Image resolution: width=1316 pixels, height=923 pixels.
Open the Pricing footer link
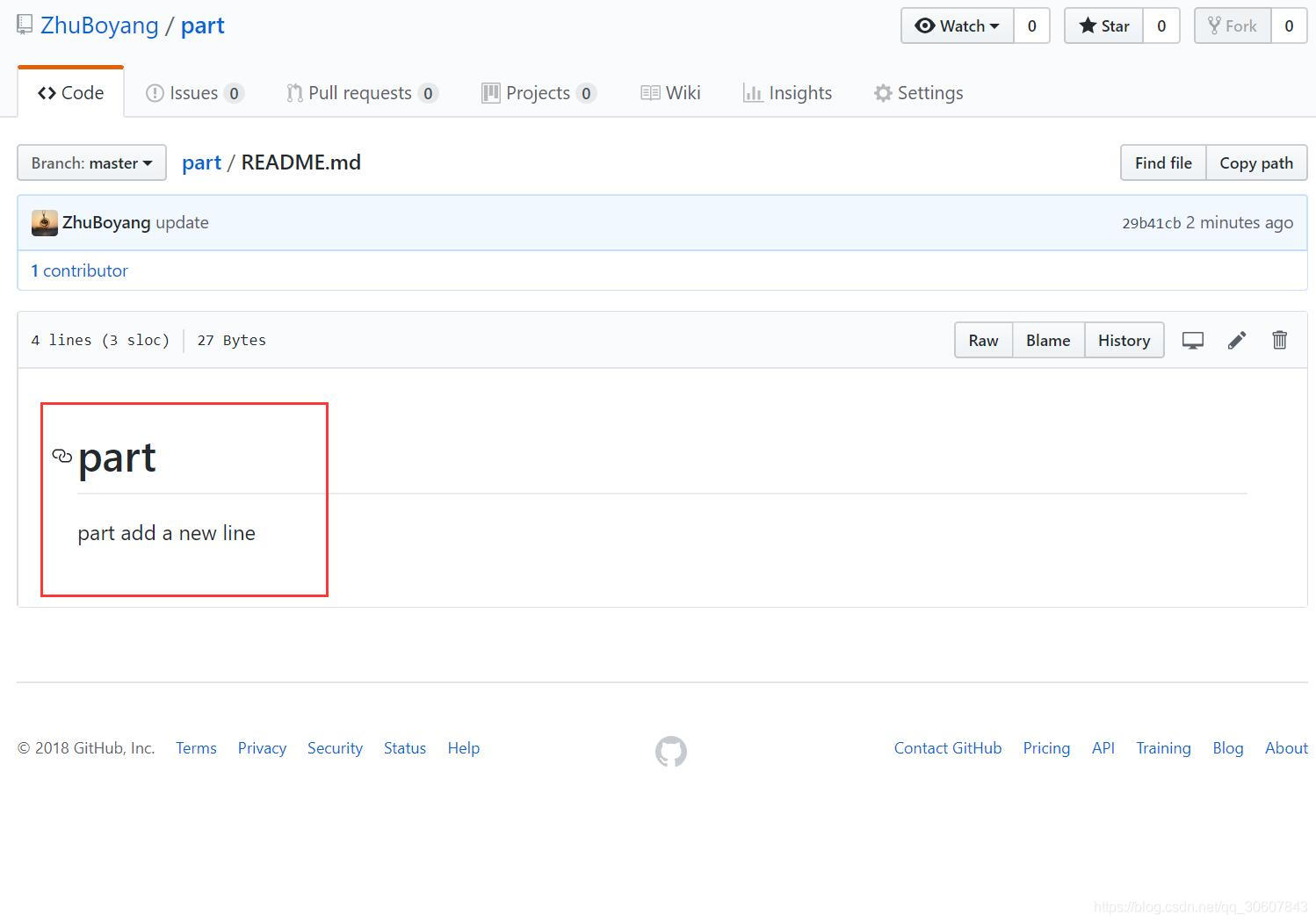tap(1046, 748)
